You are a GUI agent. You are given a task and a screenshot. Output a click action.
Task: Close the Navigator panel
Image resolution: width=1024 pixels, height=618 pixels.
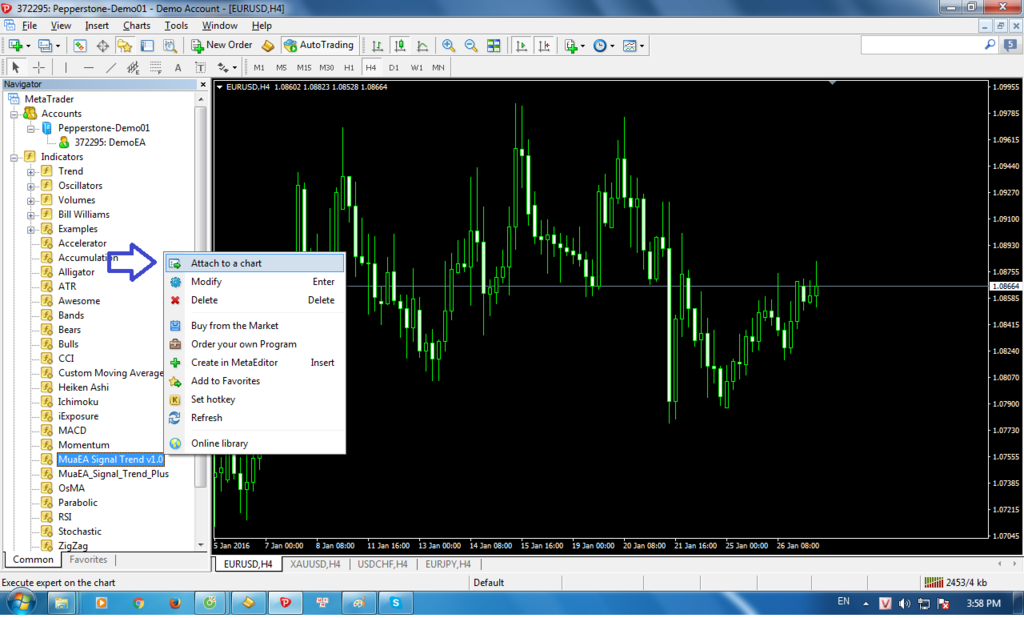[x=202, y=84]
